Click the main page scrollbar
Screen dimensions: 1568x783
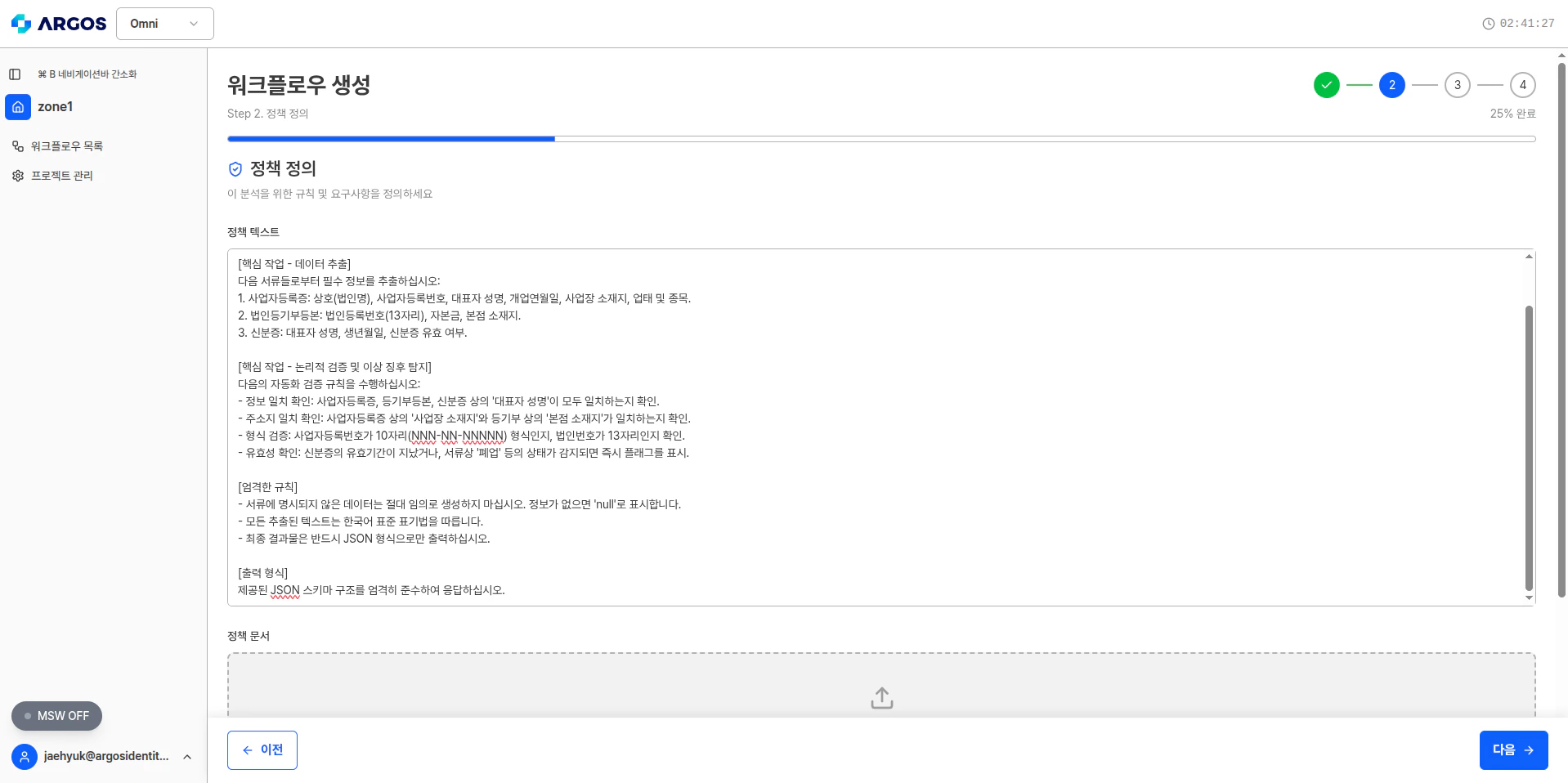click(1561, 330)
